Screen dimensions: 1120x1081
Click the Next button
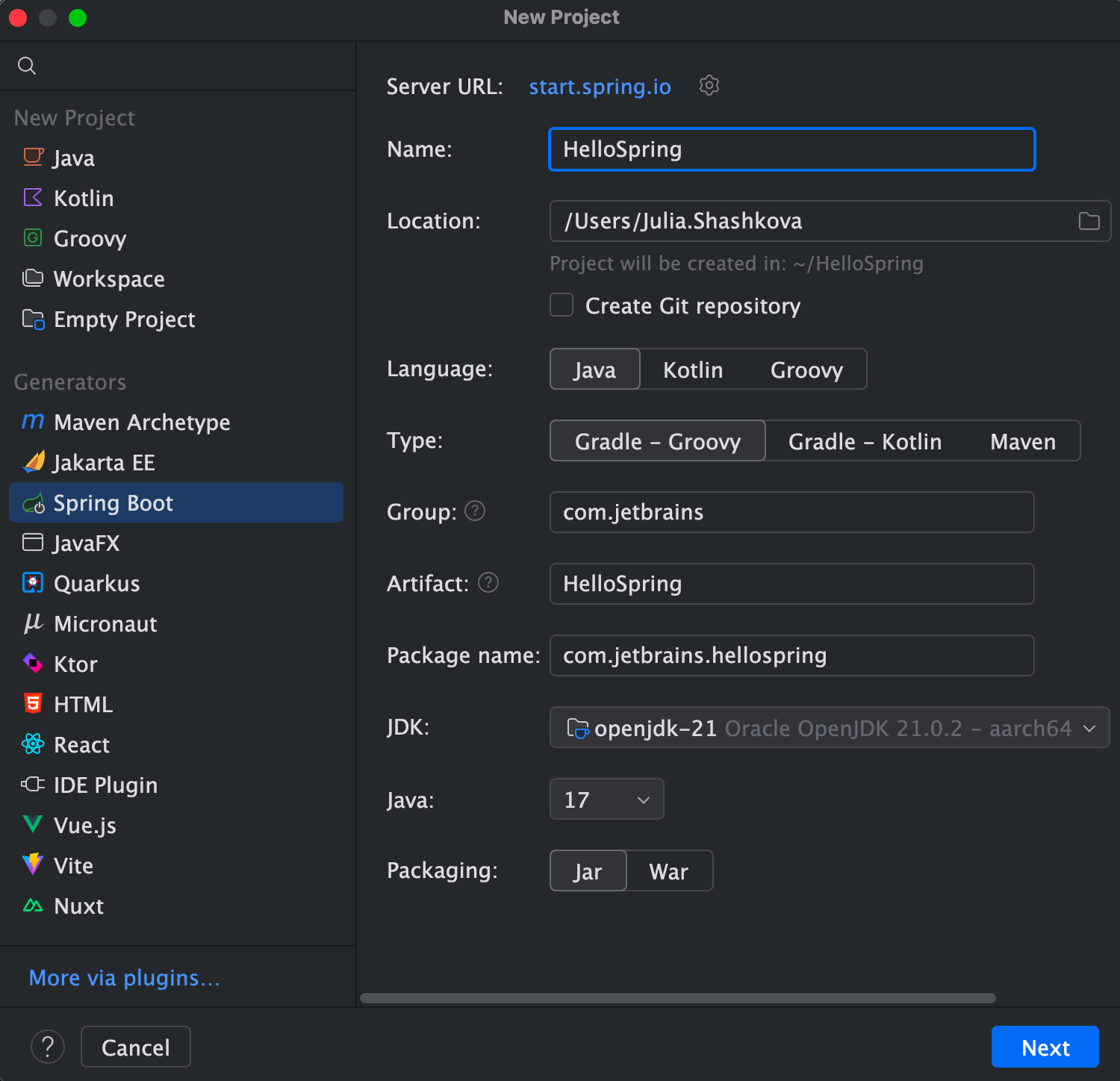pyautogui.click(x=1045, y=1047)
